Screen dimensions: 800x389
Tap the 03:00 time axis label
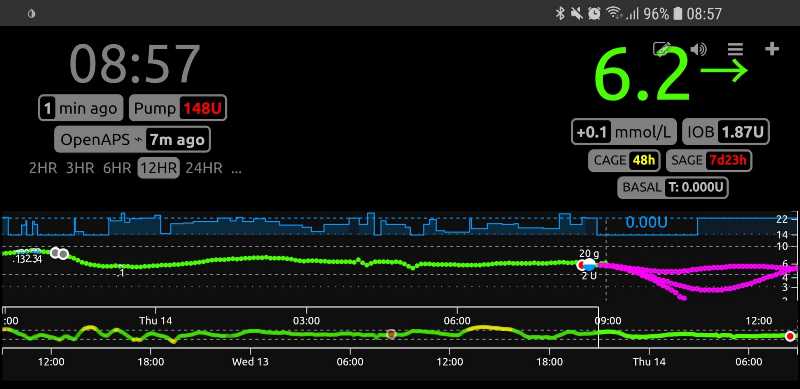[307, 321]
